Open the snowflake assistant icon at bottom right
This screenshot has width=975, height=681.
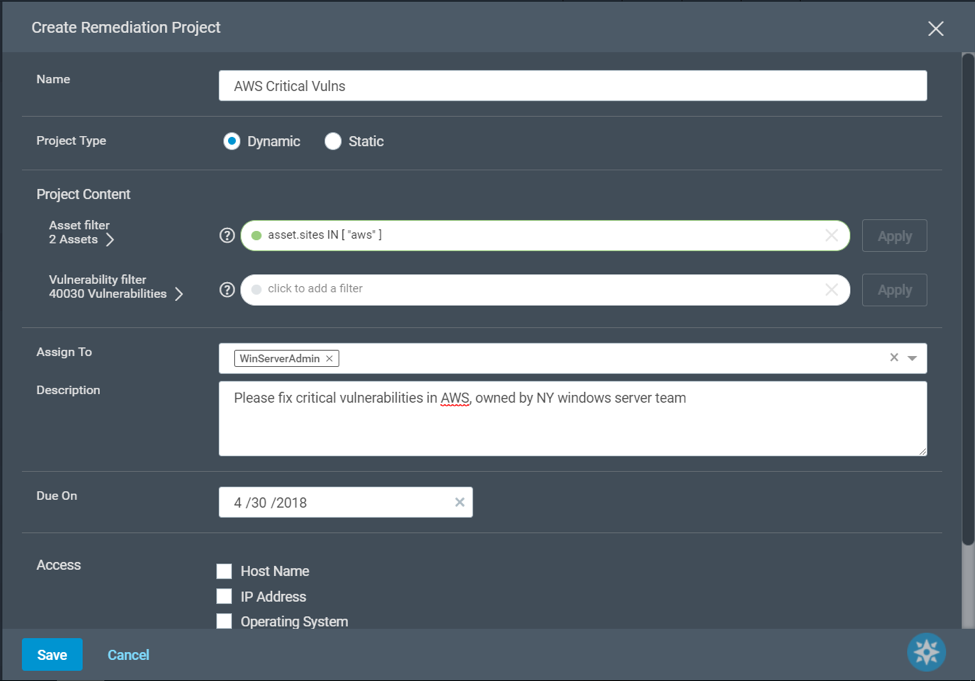point(926,652)
